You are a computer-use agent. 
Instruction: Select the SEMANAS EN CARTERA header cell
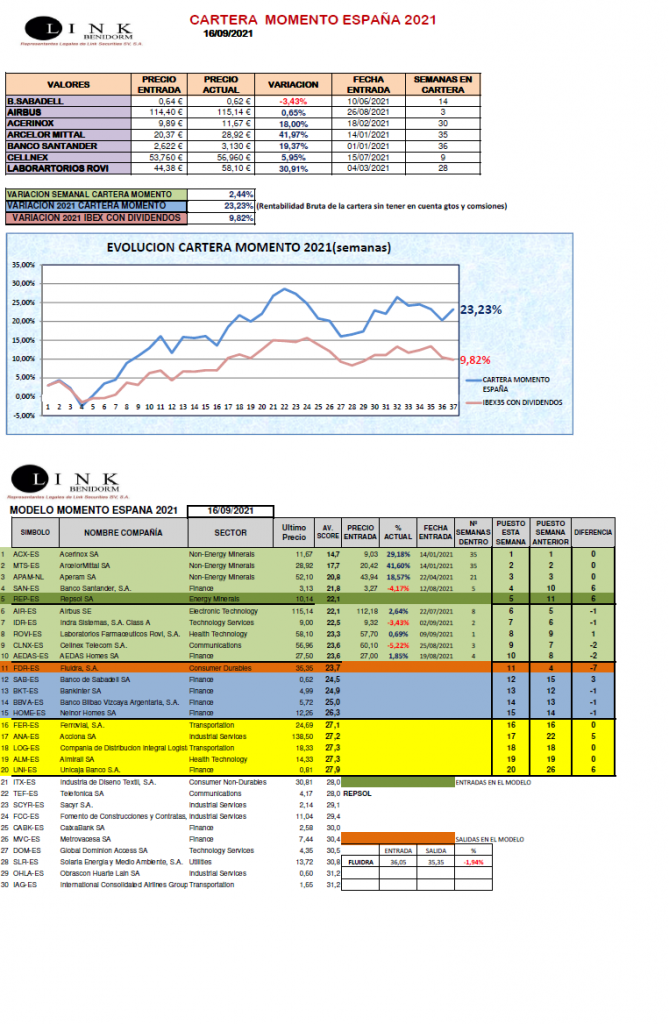click(x=443, y=85)
